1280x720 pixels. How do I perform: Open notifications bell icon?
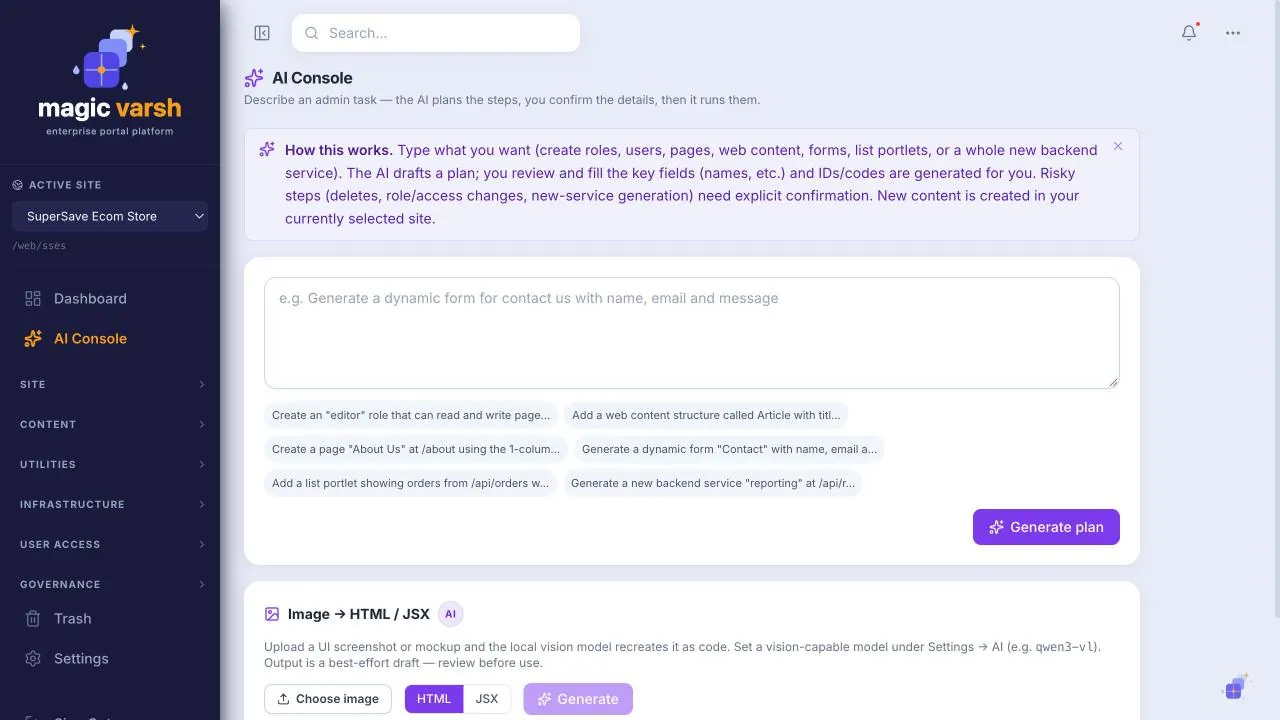pos(1189,33)
